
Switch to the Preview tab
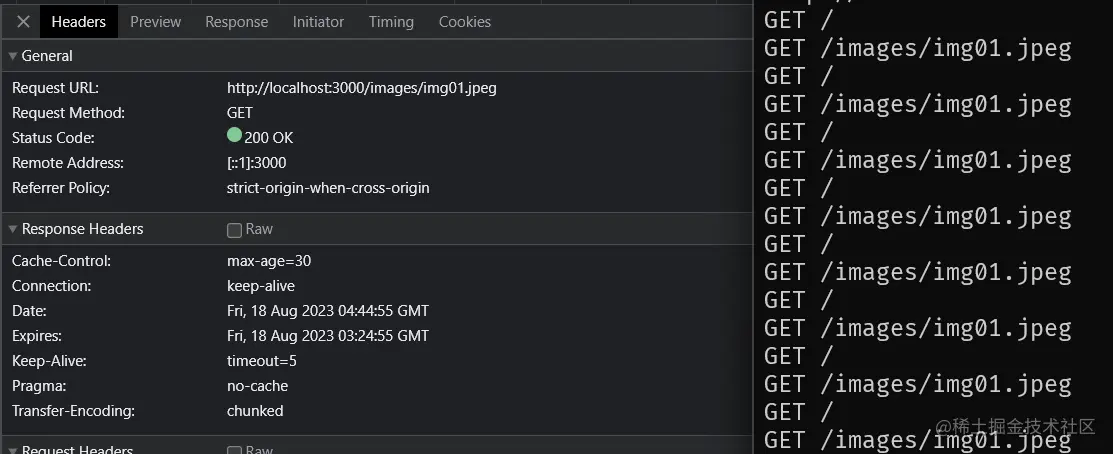click(155, 21)
